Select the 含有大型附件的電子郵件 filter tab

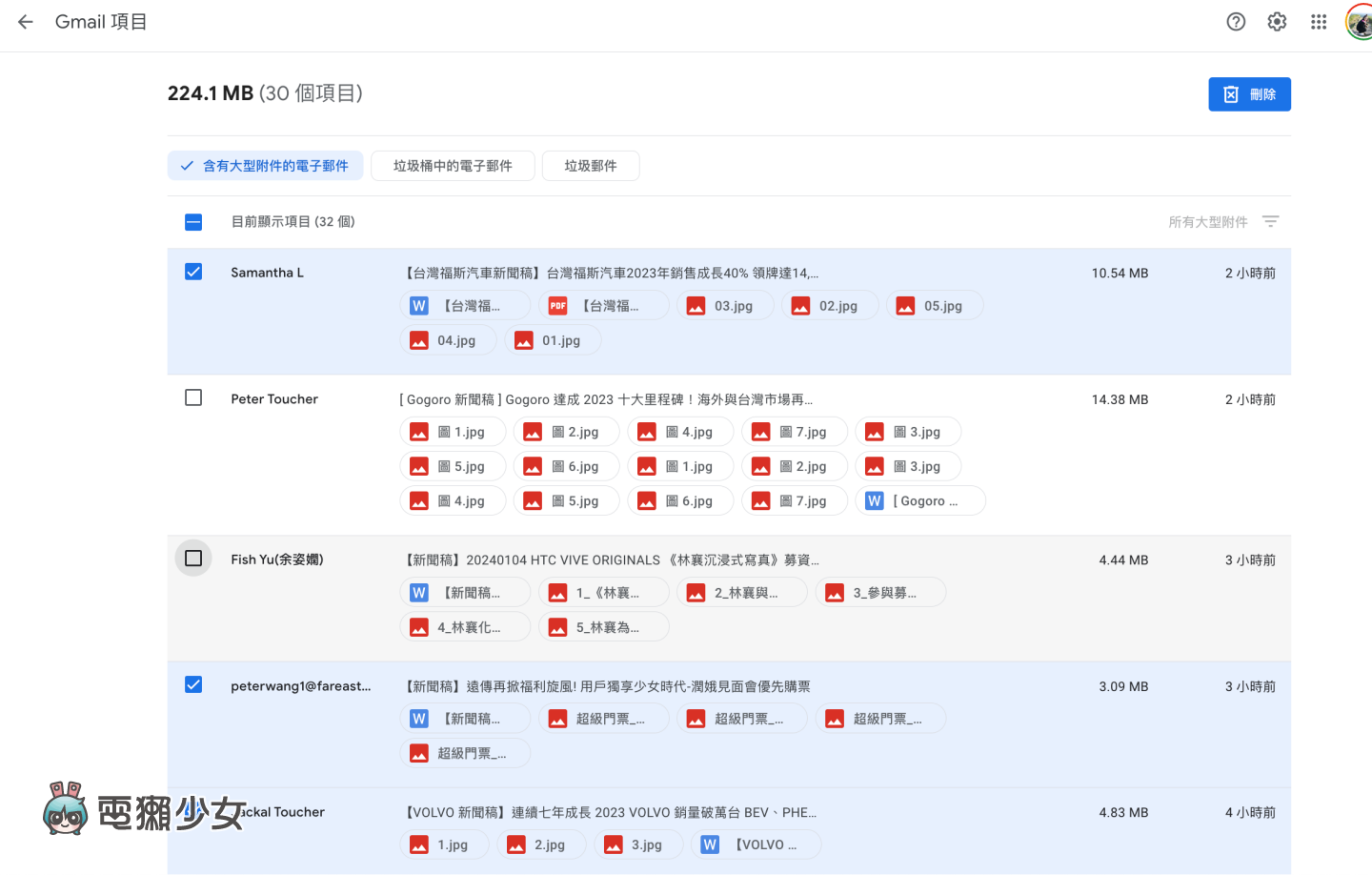click(x=265, y=166)
